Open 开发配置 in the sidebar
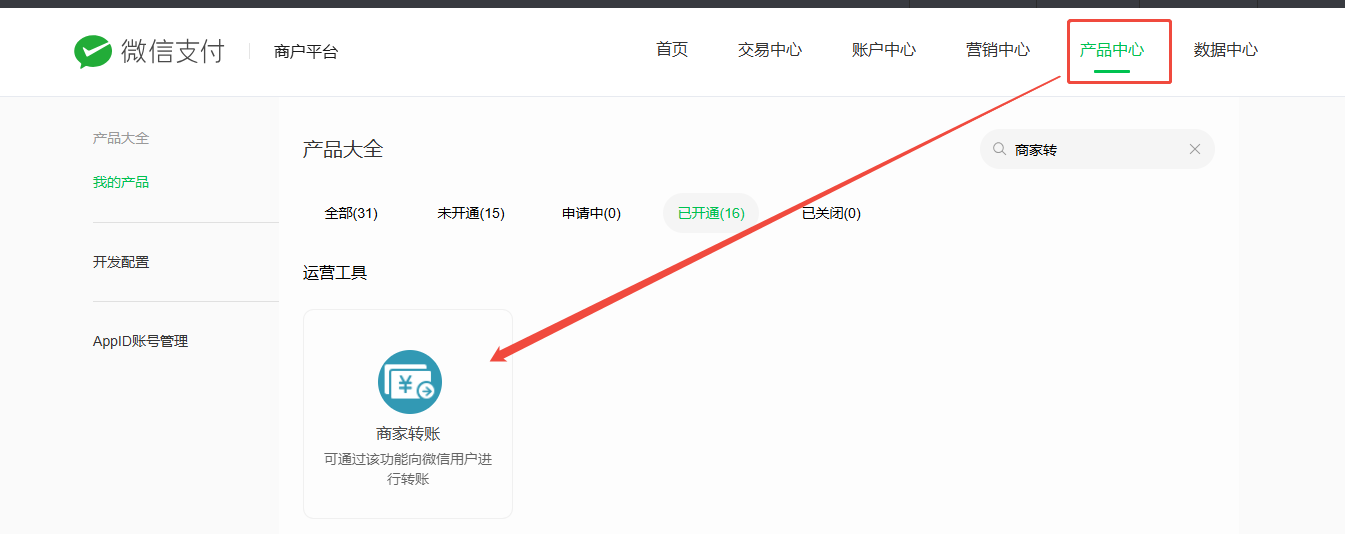Screen dimensions: 1345x534 (121, 262)
